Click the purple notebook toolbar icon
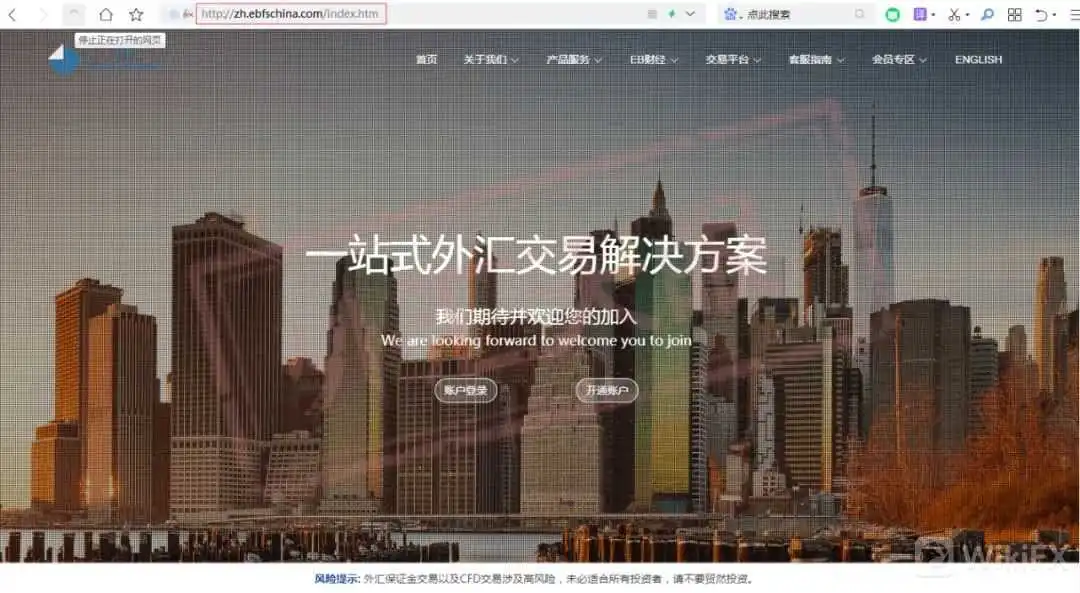1080x593 pixels. coord(920,14)
